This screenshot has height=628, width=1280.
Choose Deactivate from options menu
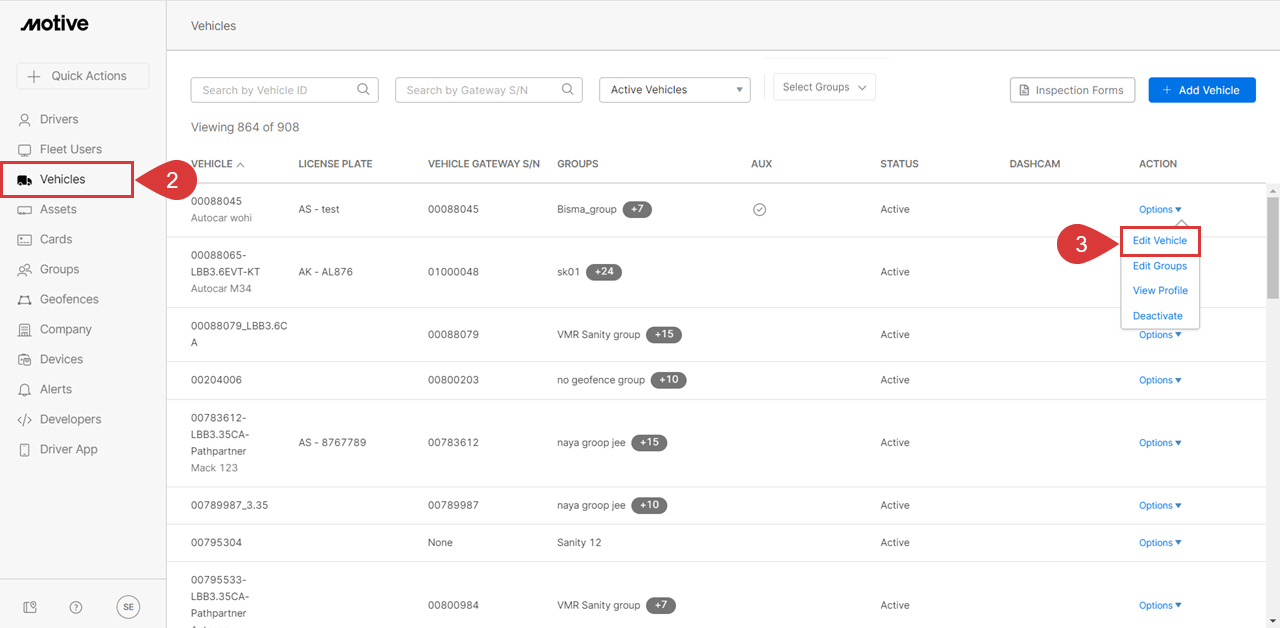tap(1158, 316)
